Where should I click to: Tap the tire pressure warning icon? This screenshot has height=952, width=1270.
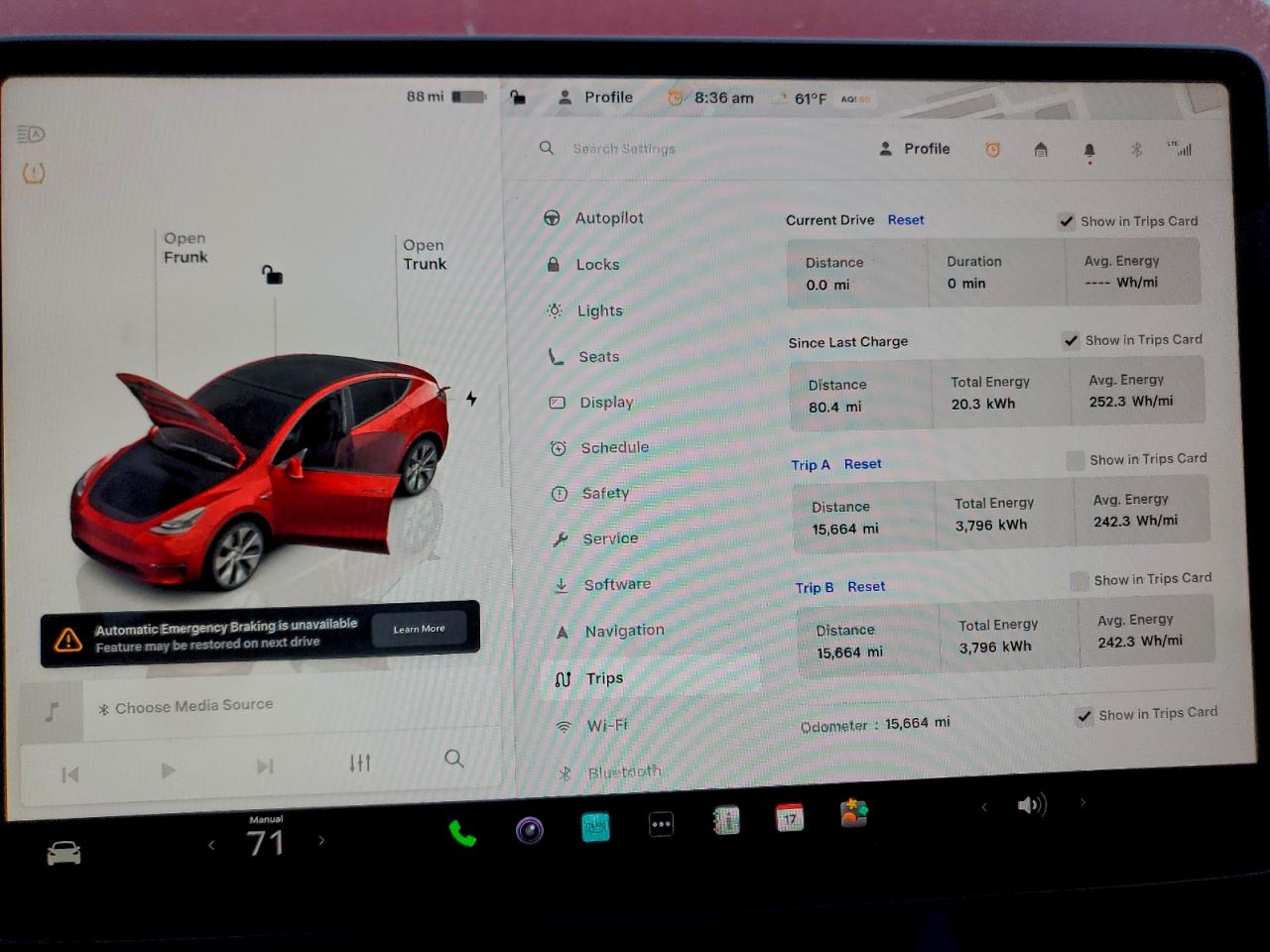click(33, 174)
